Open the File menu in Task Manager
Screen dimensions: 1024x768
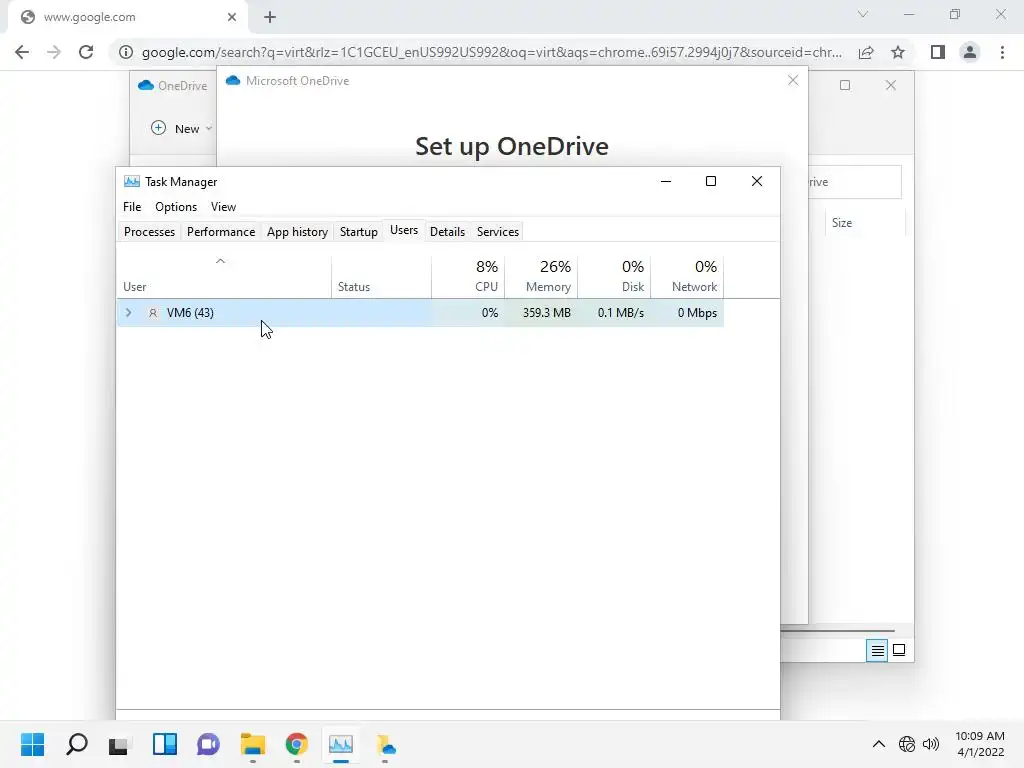[132, 206]
